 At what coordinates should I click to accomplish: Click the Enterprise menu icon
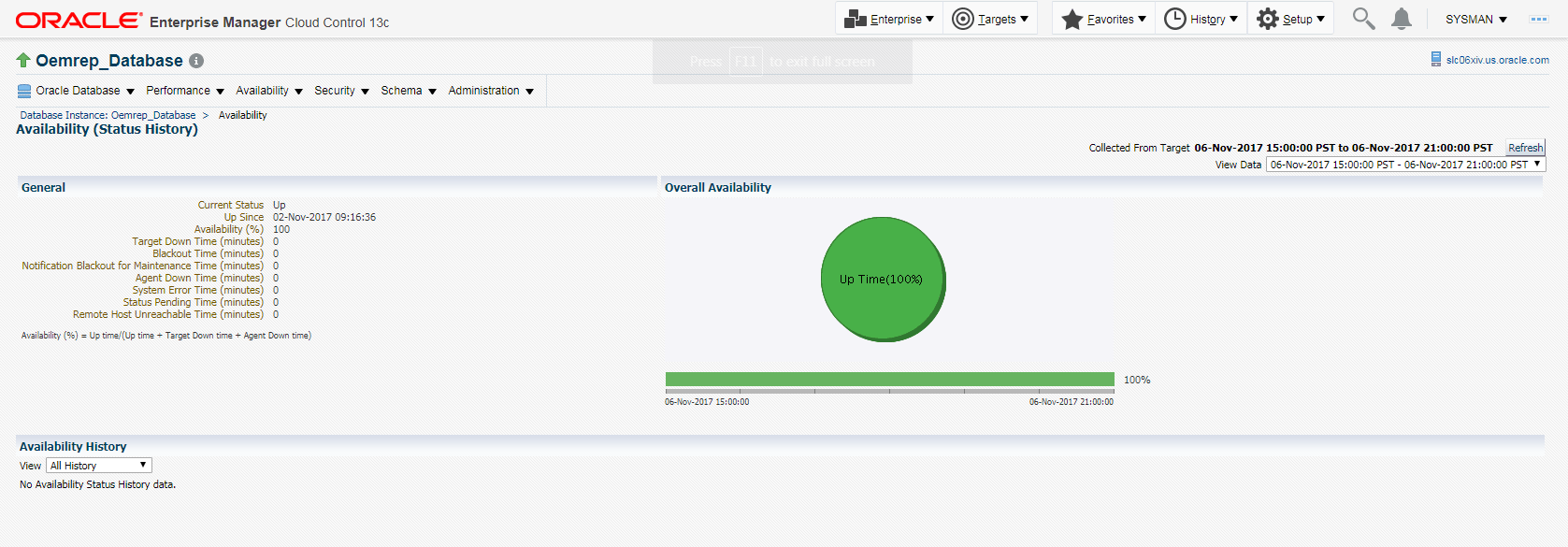(855, 19)
